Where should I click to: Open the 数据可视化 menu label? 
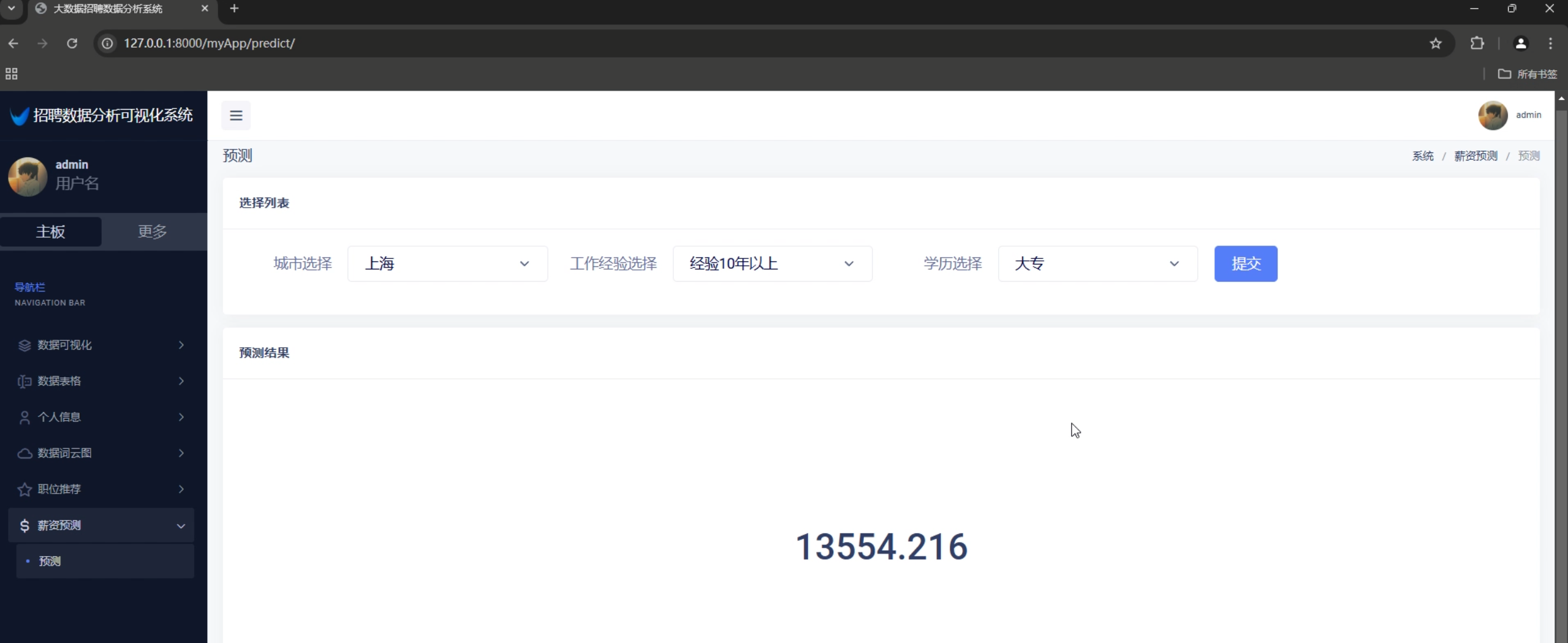64,345
